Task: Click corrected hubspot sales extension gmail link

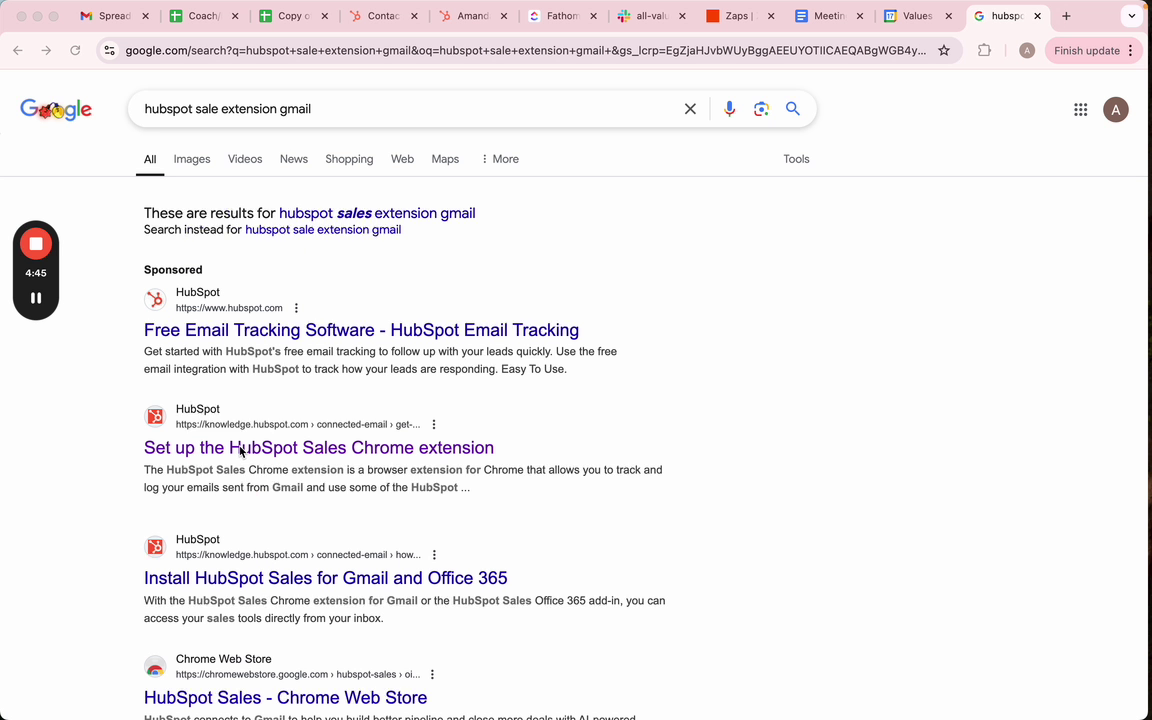Action: point(377,213)
